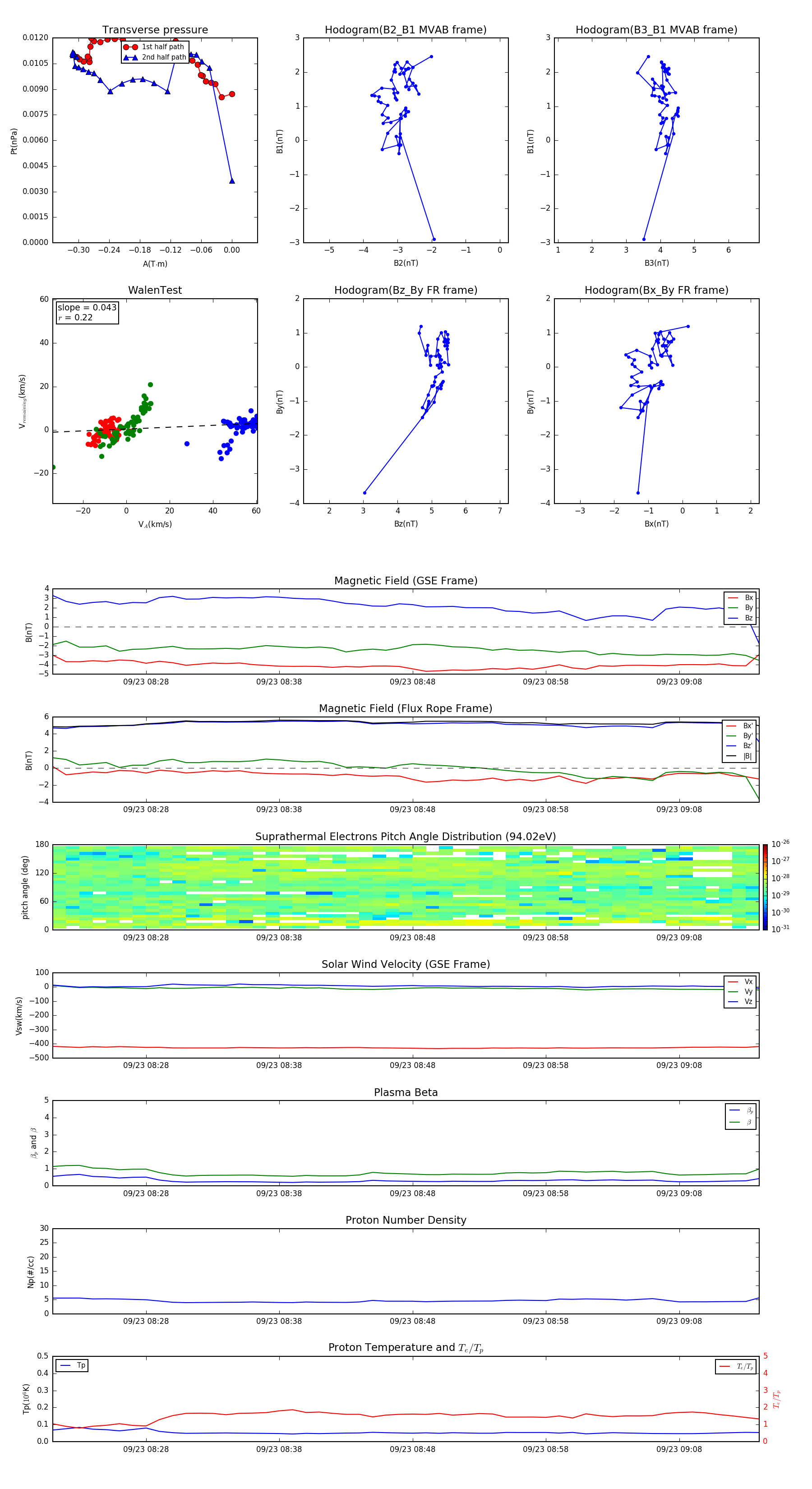Click the 'B3(nT)' axis label

click(x=656, y=263)
